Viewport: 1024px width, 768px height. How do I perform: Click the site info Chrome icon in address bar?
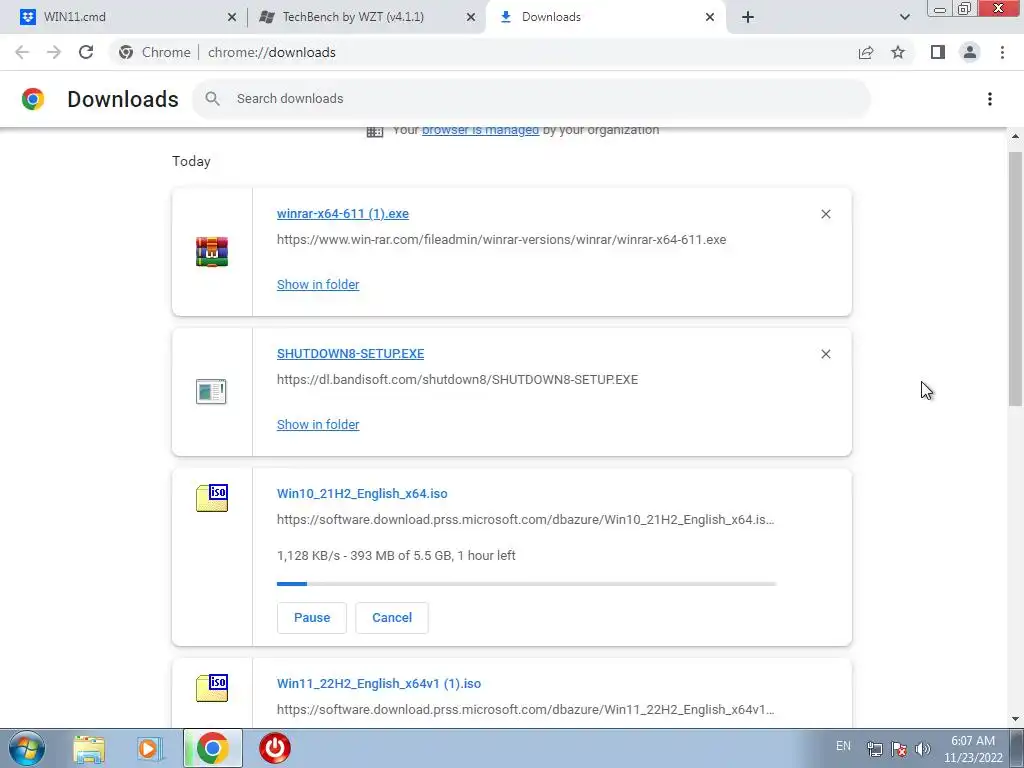(126, 52)
